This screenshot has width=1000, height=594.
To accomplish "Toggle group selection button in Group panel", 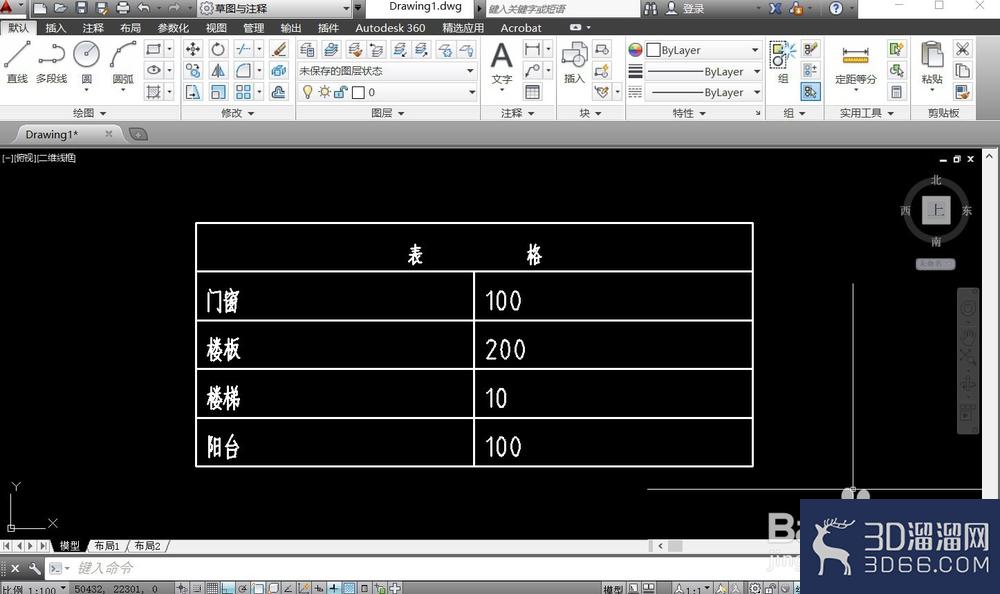I will pyautogui.click(x=810, y=93).
